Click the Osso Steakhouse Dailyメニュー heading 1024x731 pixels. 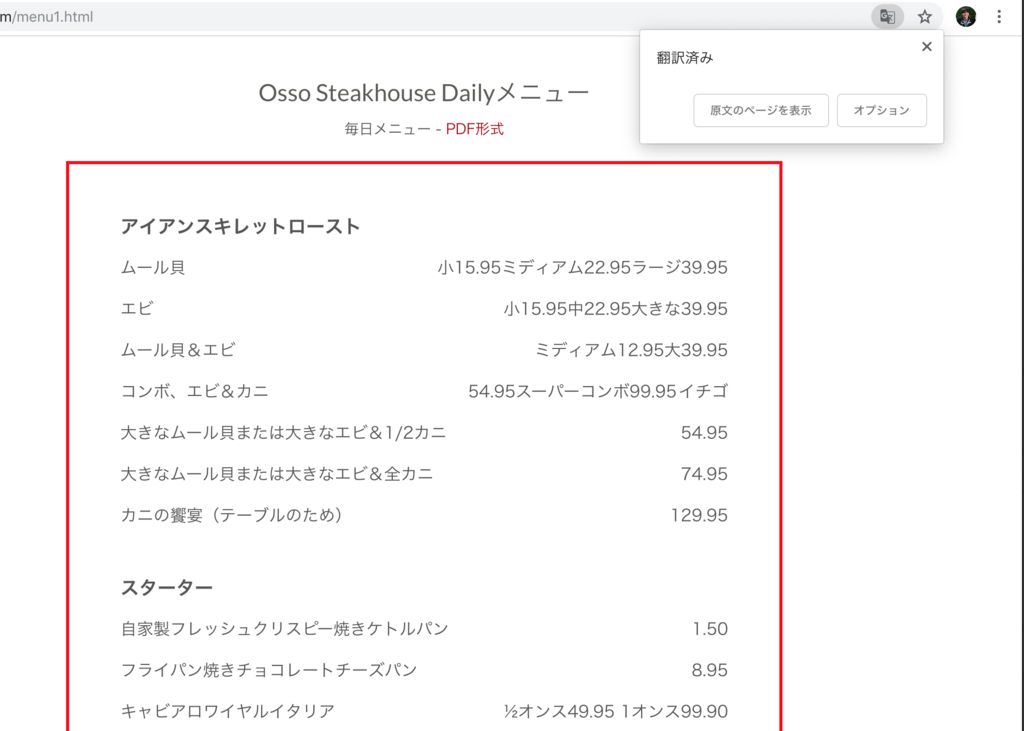click(x=424, y=93)
